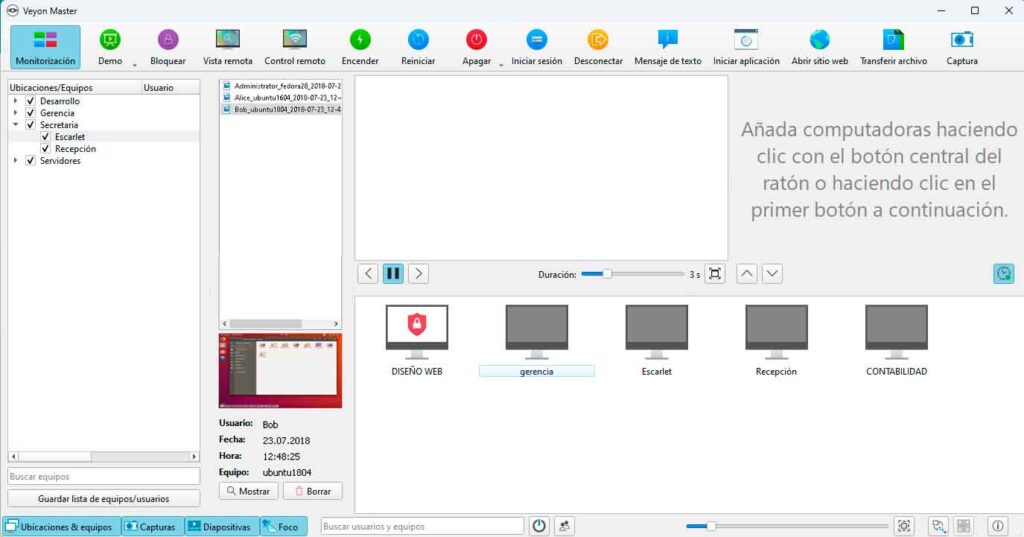Click Guardar lista de equipos/usuarios button

pyautogui.click(x=104, y=498)
